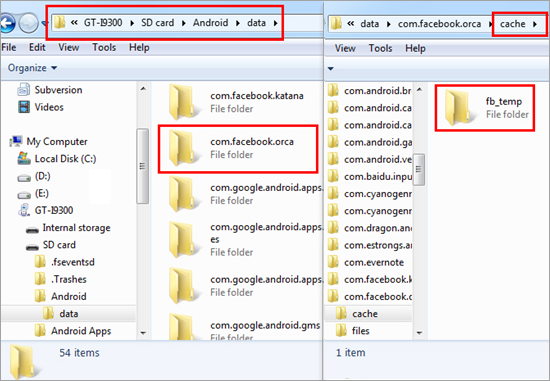Click the Subversion library icon
The height and width of the screenshot is (381, 550).
[x=24, y=90]
